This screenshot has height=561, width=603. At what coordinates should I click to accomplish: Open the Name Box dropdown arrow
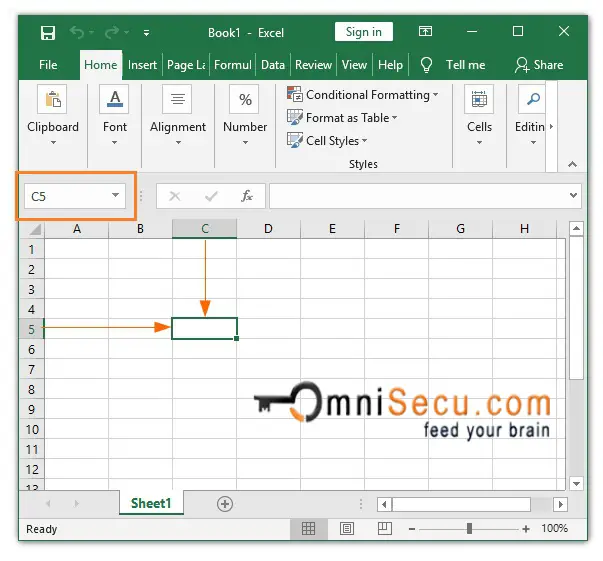(x=115, y=195)
